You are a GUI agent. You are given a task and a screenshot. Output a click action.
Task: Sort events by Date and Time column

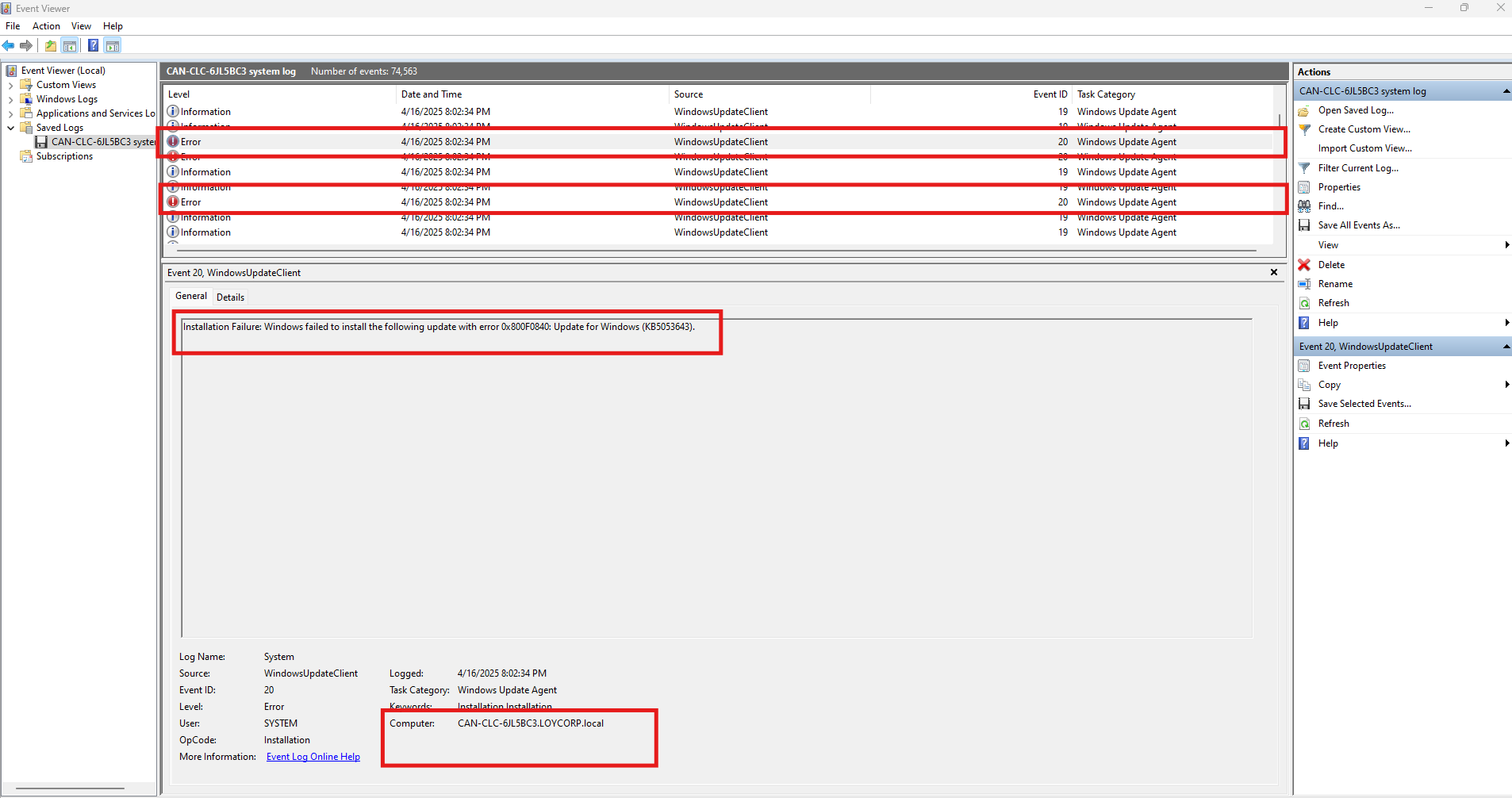(x=432, y=94)
